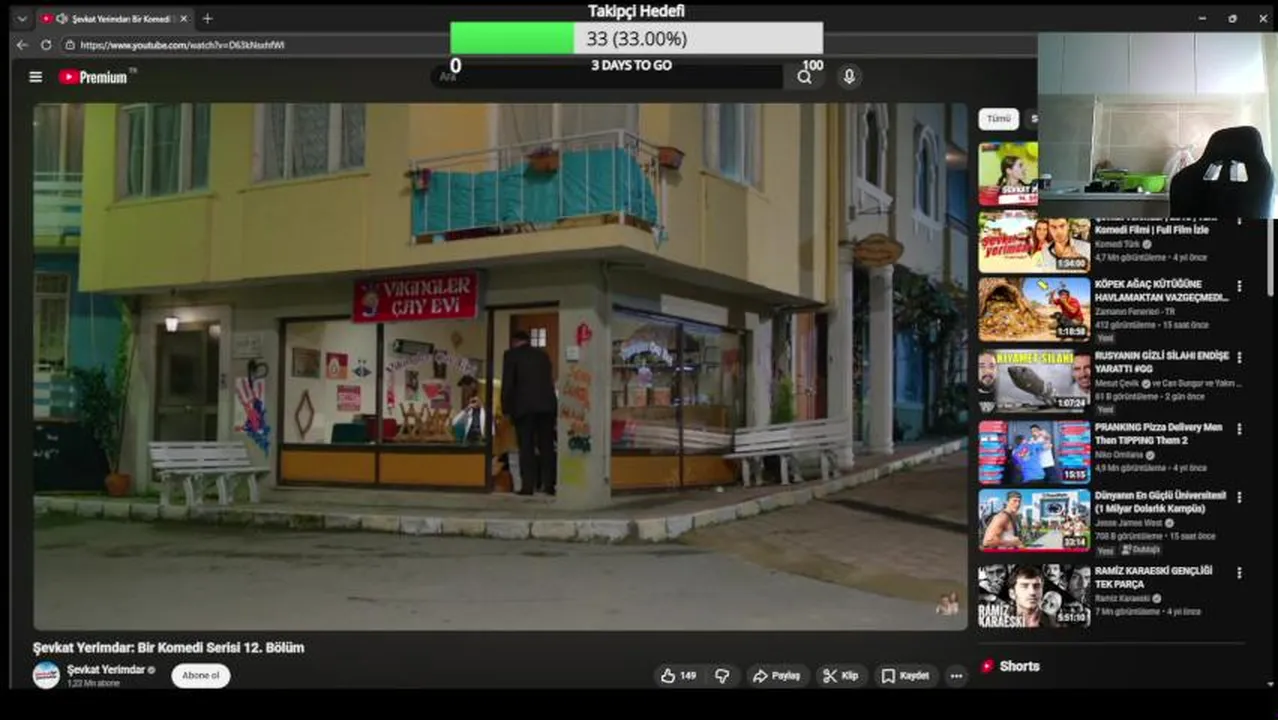This screenshot has height=720, width=1278.
Task: Open options menu for KÖPEK AĞAÇ KÜTÜĞÜNE video
Action: [x=1239, y=286]
